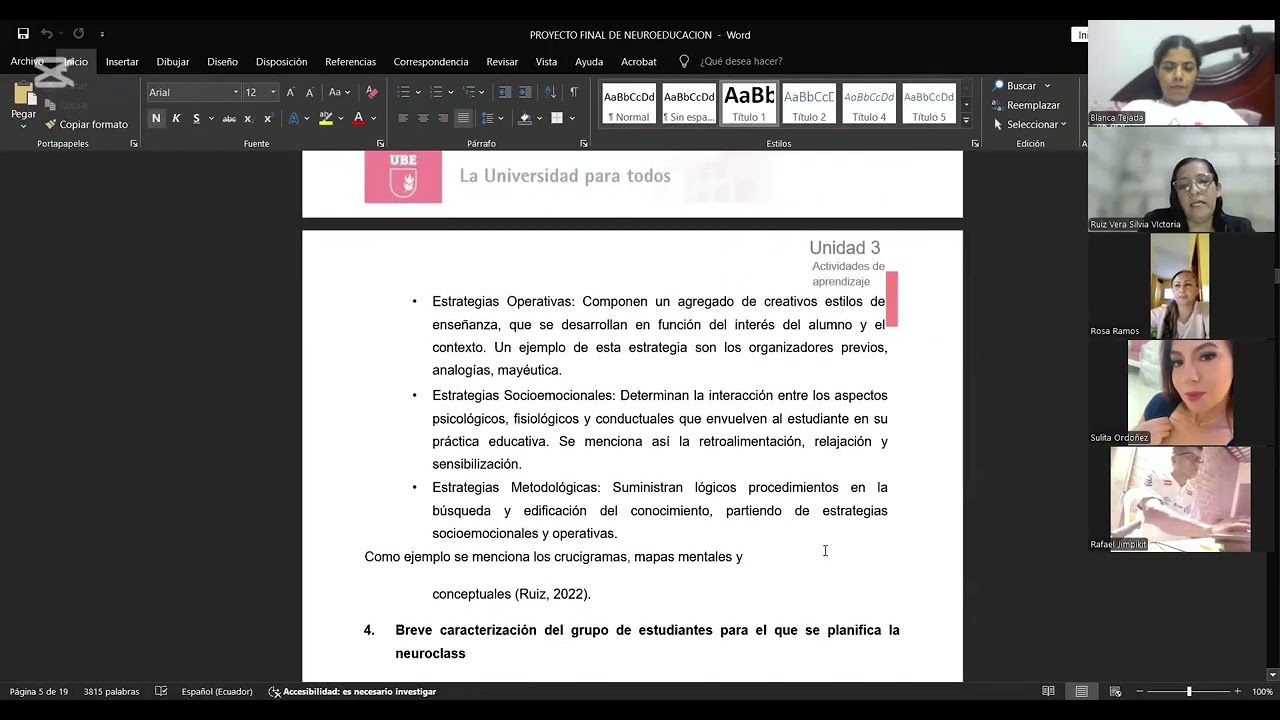Zoom in with the plus button

click(x=1237, y=691)
